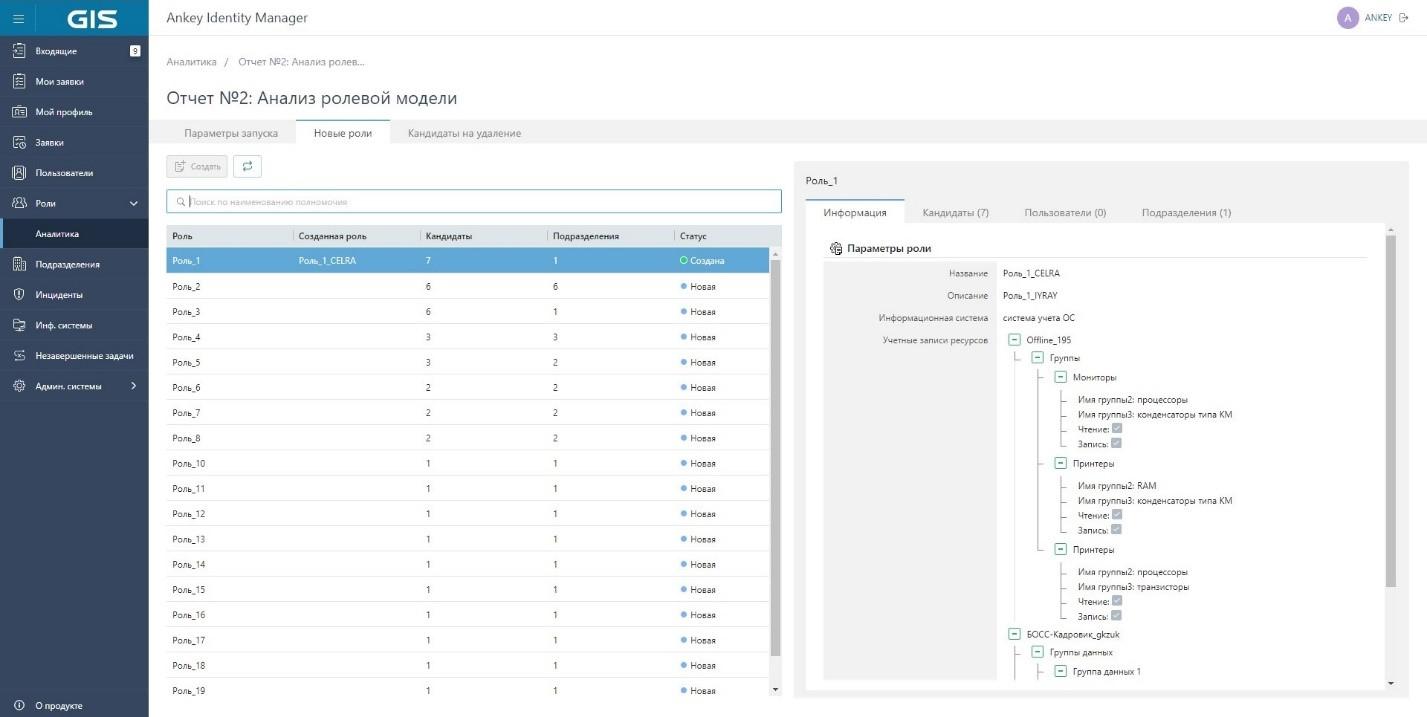This screenshot has width=1427, height=717.
Task: Toggle Чтение checkbox under Мониторы
Action: [1116, 429]
